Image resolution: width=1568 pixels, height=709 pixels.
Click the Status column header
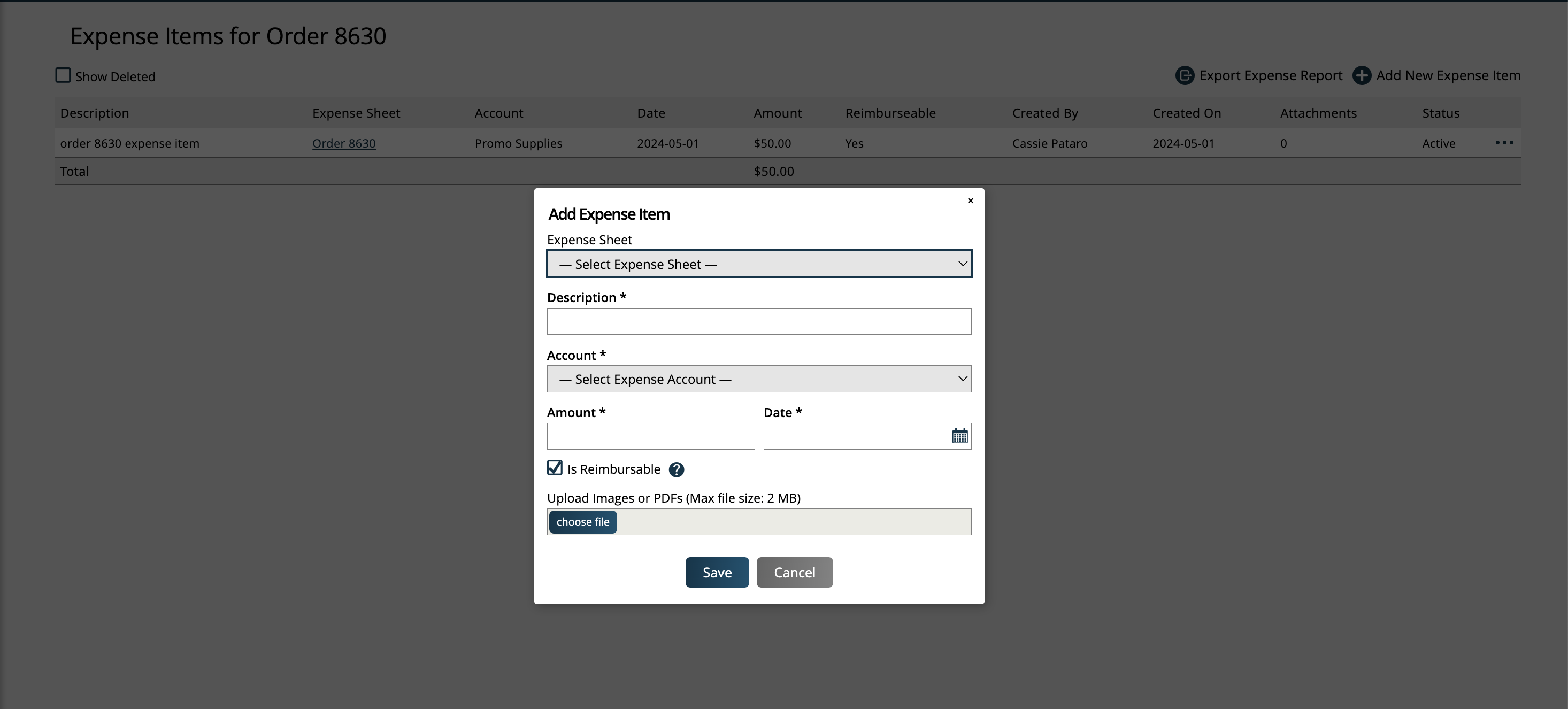pos(1440,113)
